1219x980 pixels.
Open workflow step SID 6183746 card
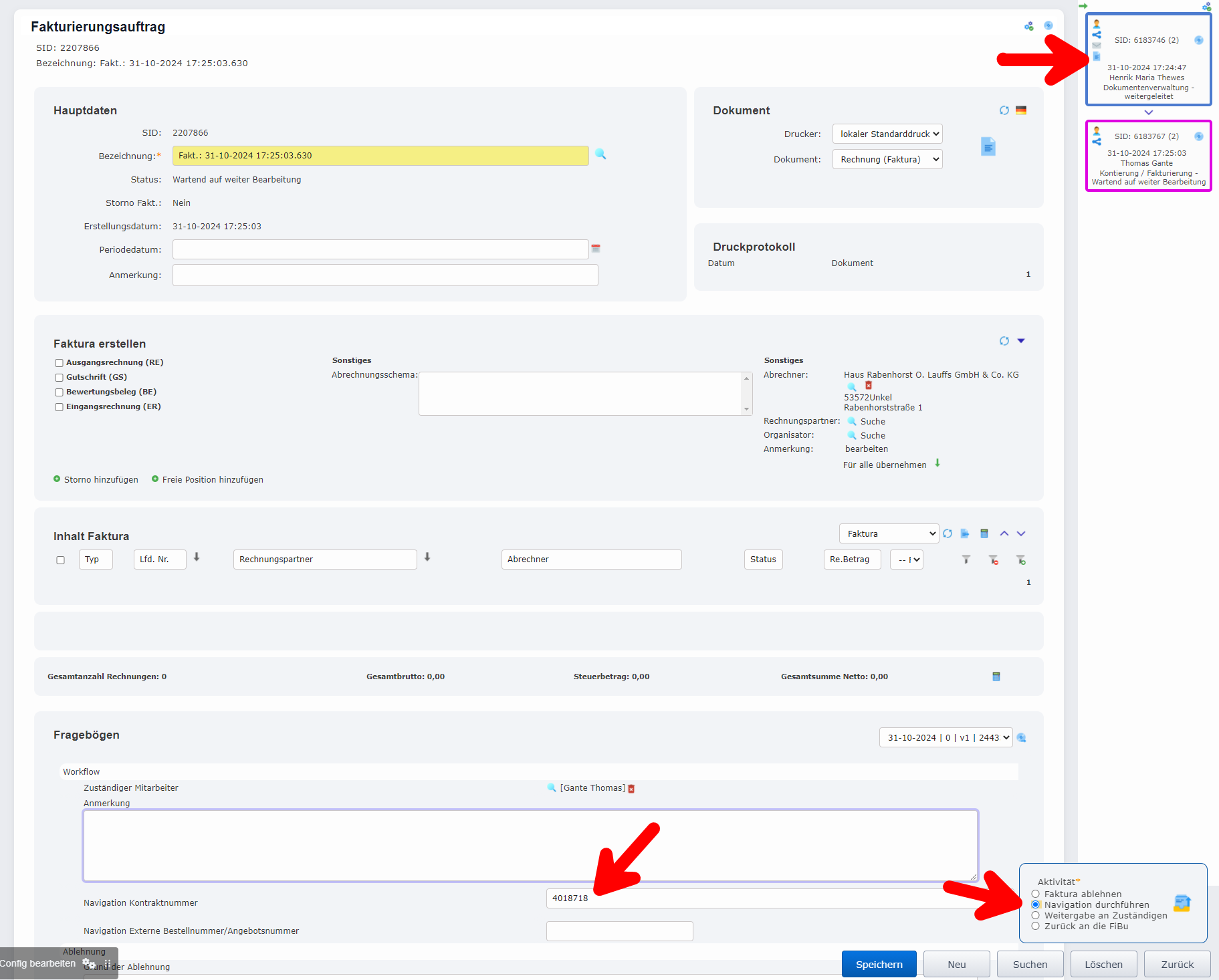pyautogui.click(x=1147, y=60)
